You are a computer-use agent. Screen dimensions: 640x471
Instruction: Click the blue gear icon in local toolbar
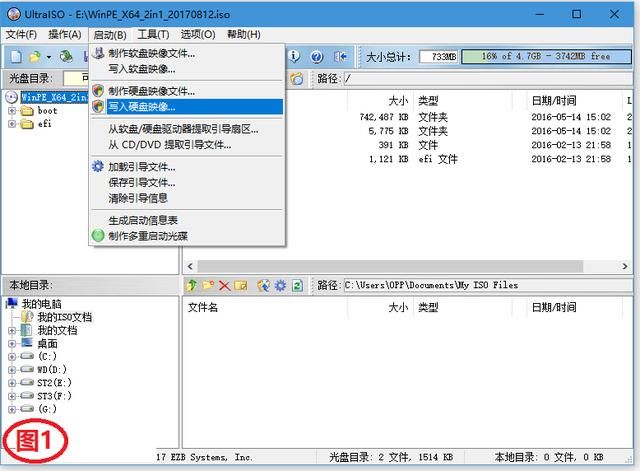(280, 285)
